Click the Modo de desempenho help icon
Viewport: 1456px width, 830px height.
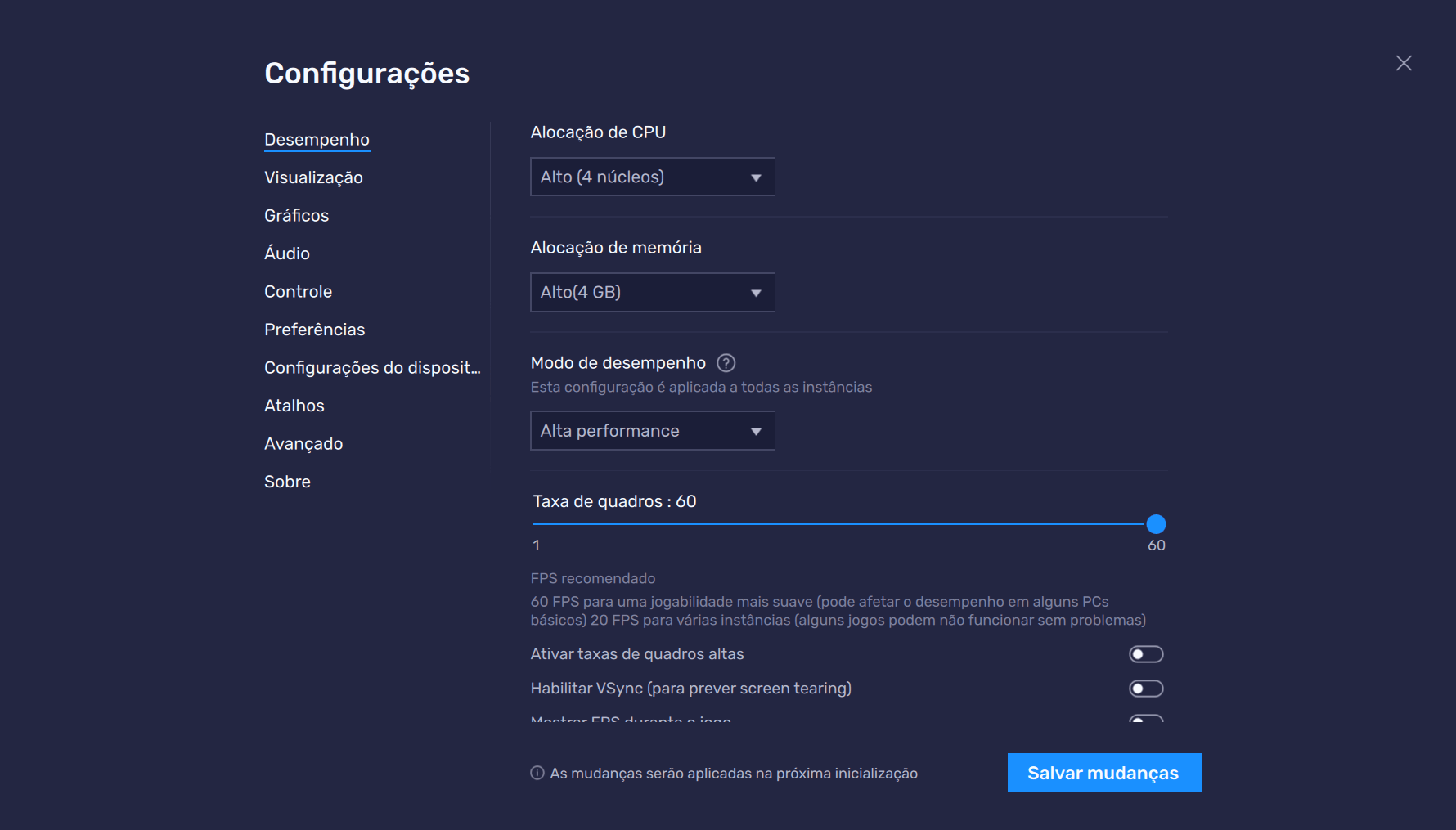[x=726, y=363]
